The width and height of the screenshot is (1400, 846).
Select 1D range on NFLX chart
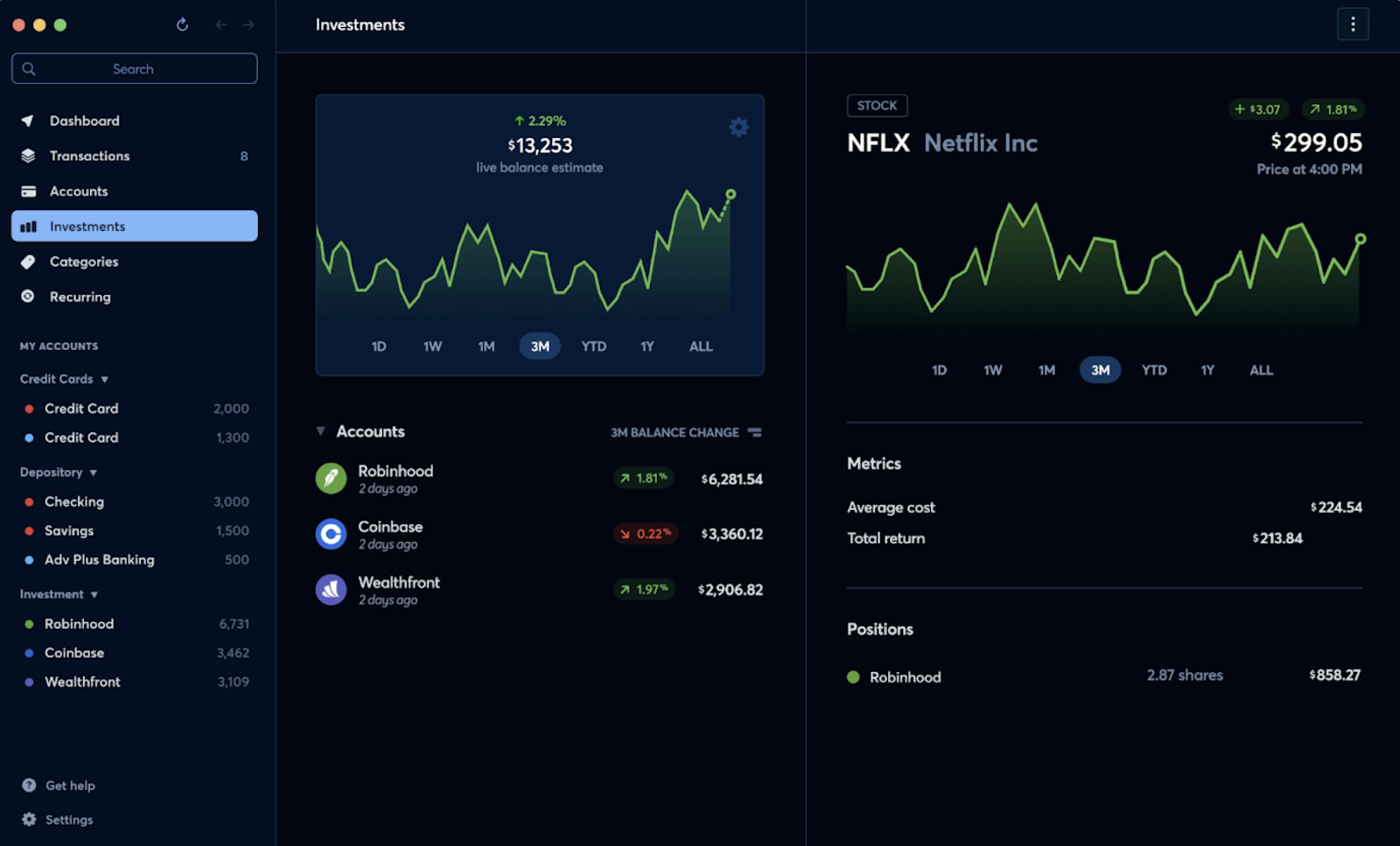click(939, 370)
